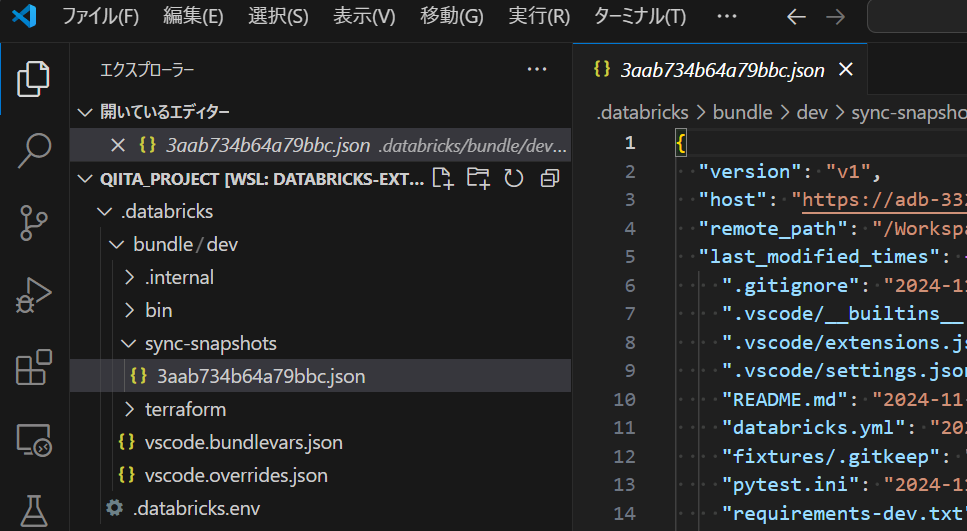Close the 3aab734b64a79bbc.json editor tab
Viewport: 967px width, 531px height.
[x=846, y=70]
